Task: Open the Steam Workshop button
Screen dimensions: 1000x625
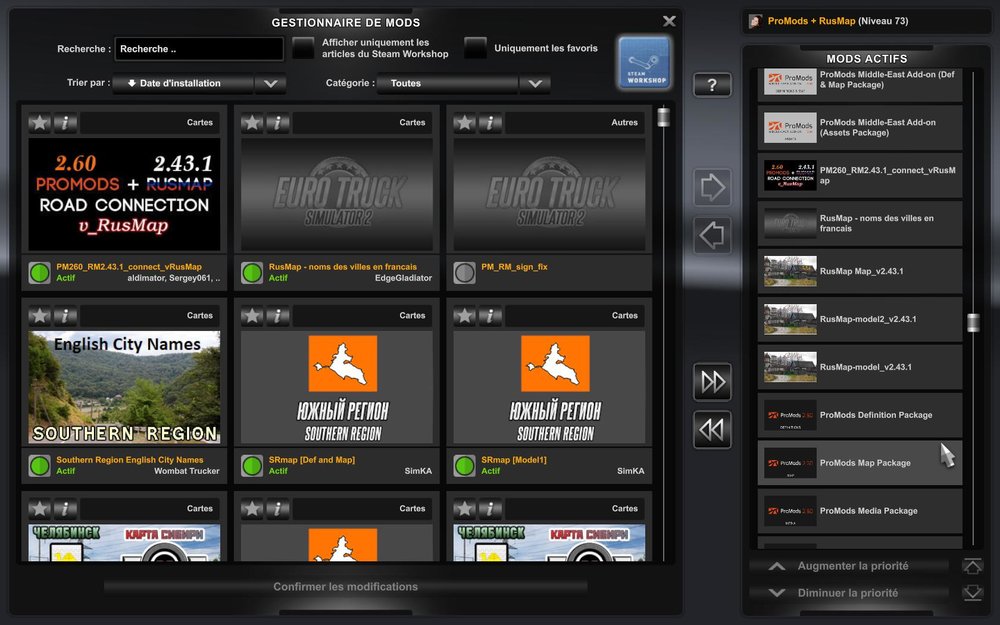Action: pyautogui.click(x=644, y=62)
